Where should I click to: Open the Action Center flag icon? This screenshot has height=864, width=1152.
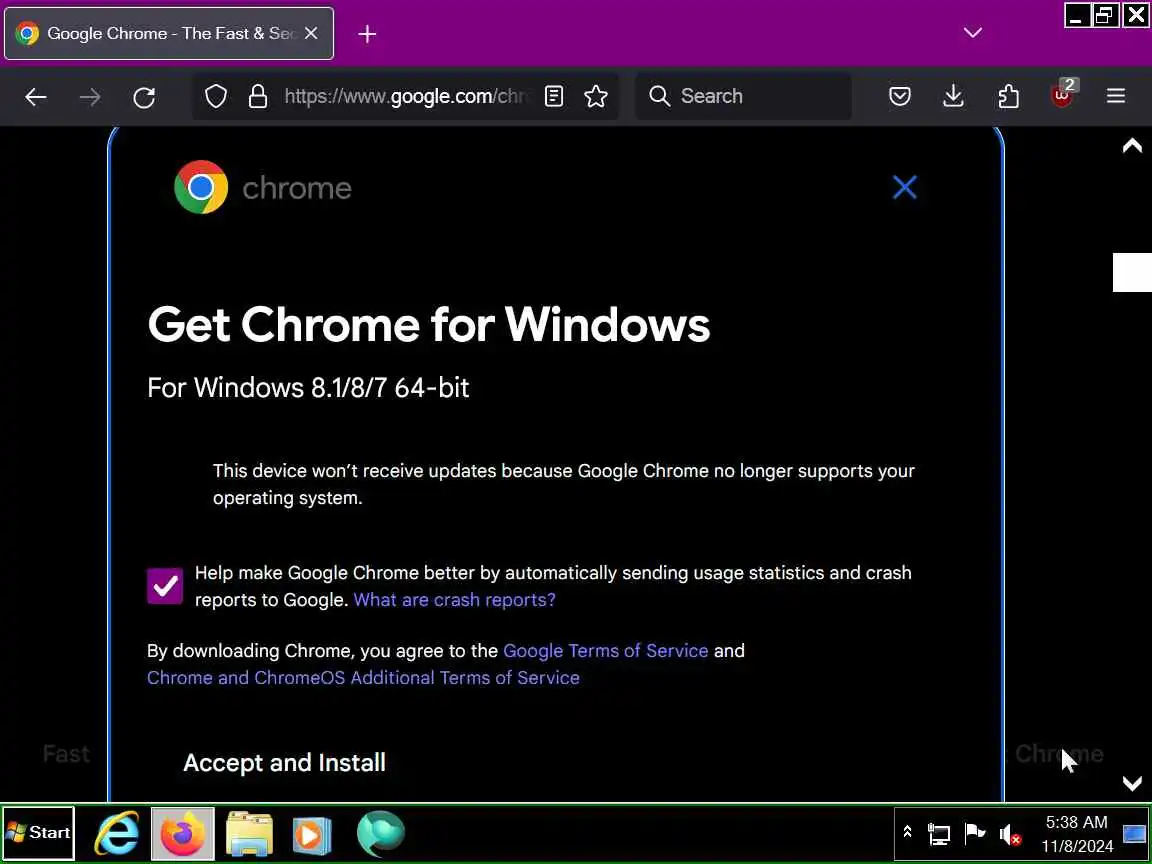[974, 833]
